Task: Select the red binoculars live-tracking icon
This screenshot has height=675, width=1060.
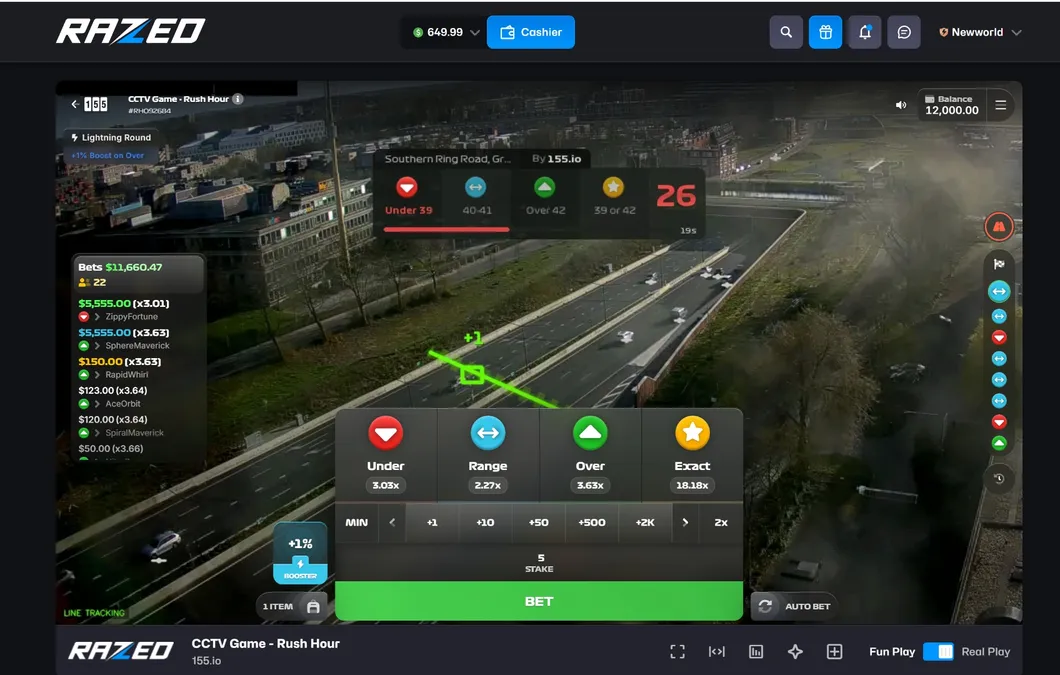Action: pos(999,226)
